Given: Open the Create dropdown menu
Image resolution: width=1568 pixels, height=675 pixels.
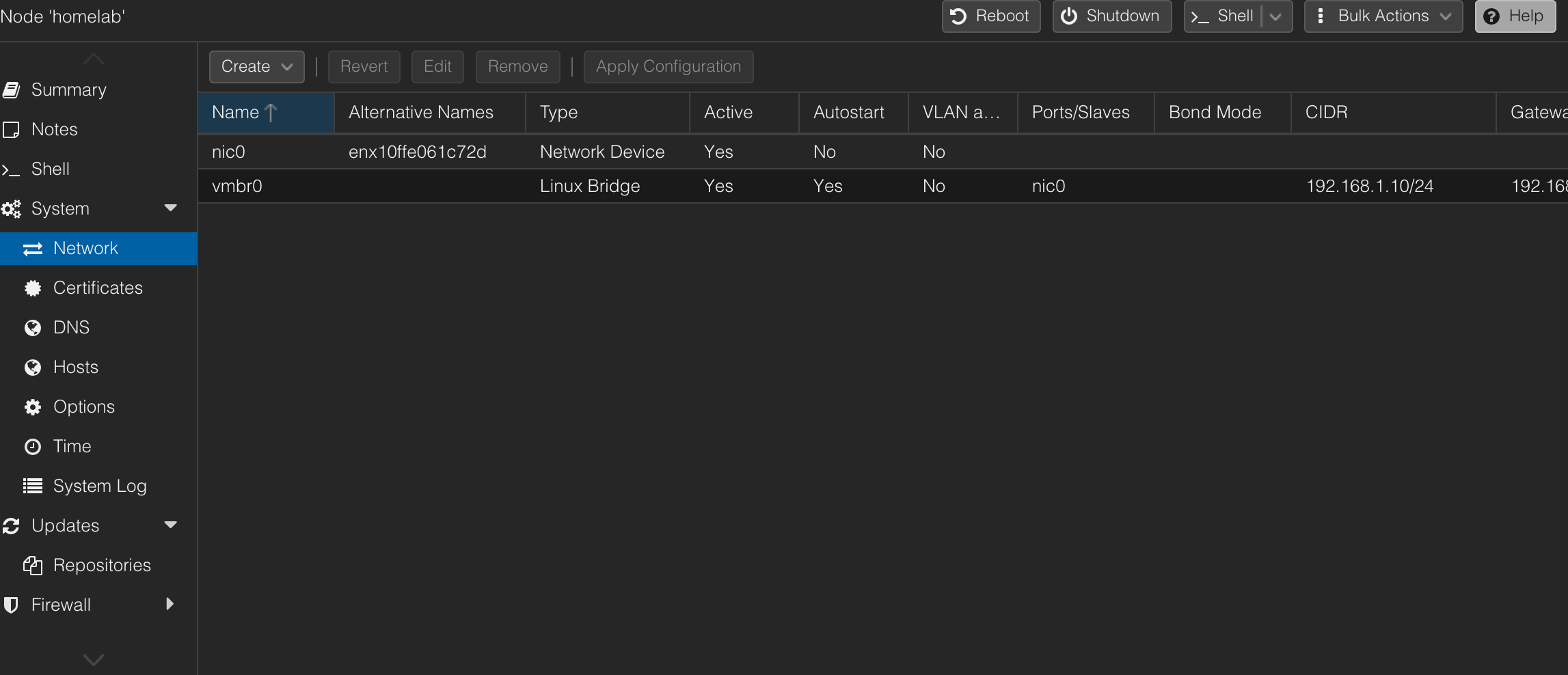Looking at the screenshot, I should [256, 67].
